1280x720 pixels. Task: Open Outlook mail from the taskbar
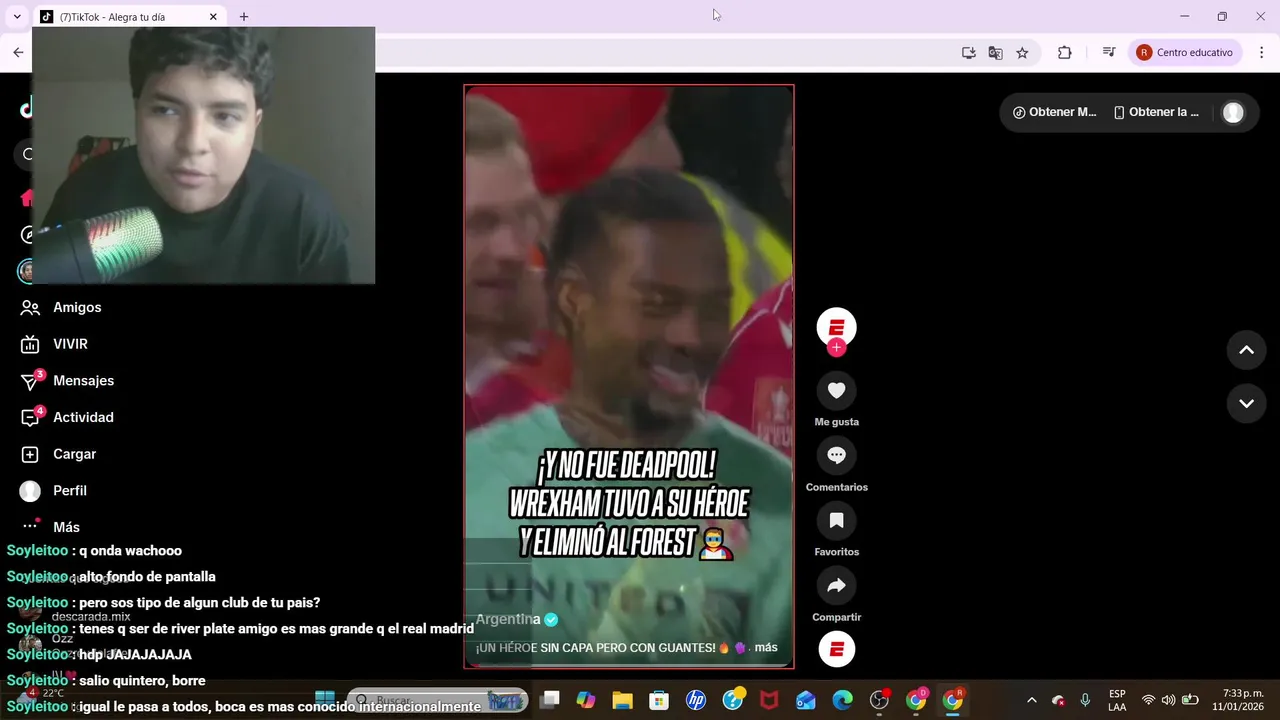click(x=806, y=700)
